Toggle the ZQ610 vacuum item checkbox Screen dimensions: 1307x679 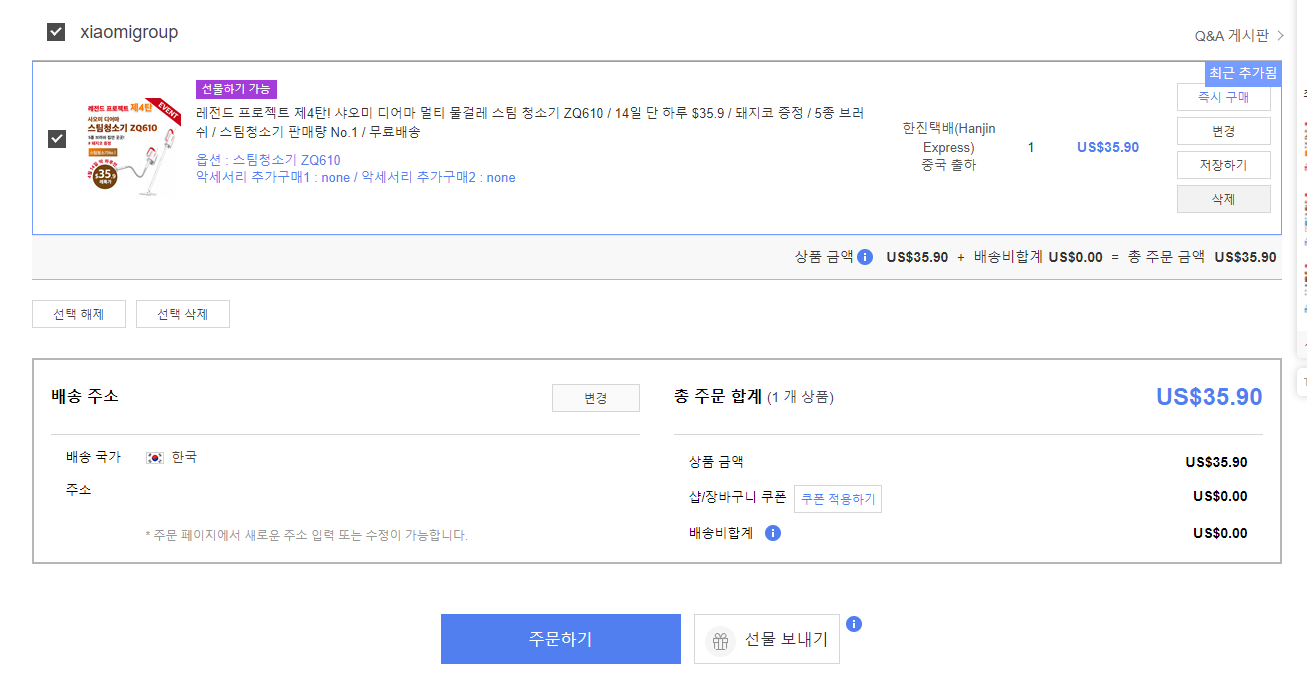[57, 138]
